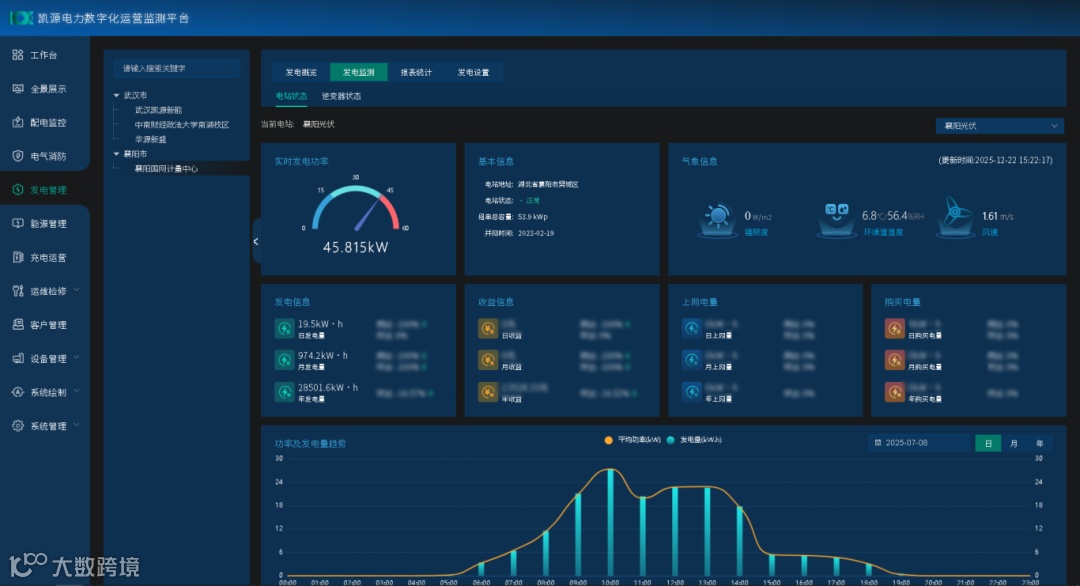This screenshot has width=1080, height=586.
Task: Click the 客户管理 icon in the sidebar
Action: coord(18,324)
